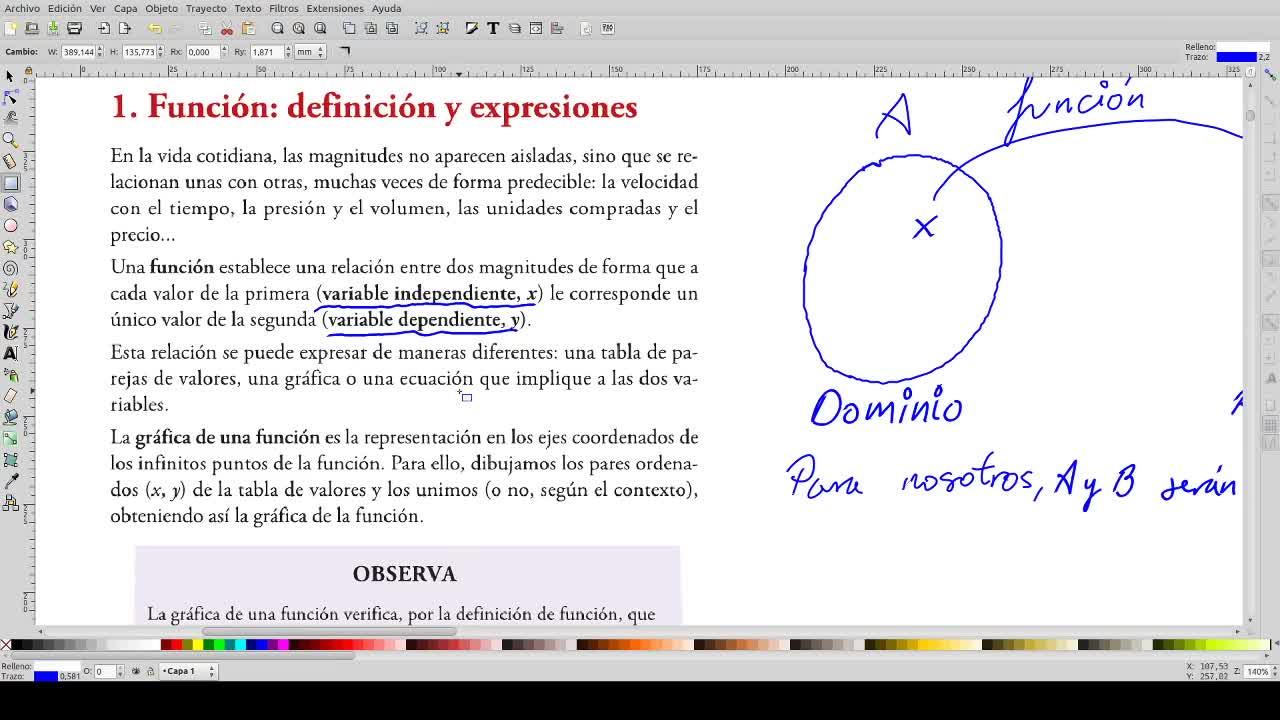1280x720 pixels.
Task: Click the blue Trazo stroke indicator
Action: point(46,677)
